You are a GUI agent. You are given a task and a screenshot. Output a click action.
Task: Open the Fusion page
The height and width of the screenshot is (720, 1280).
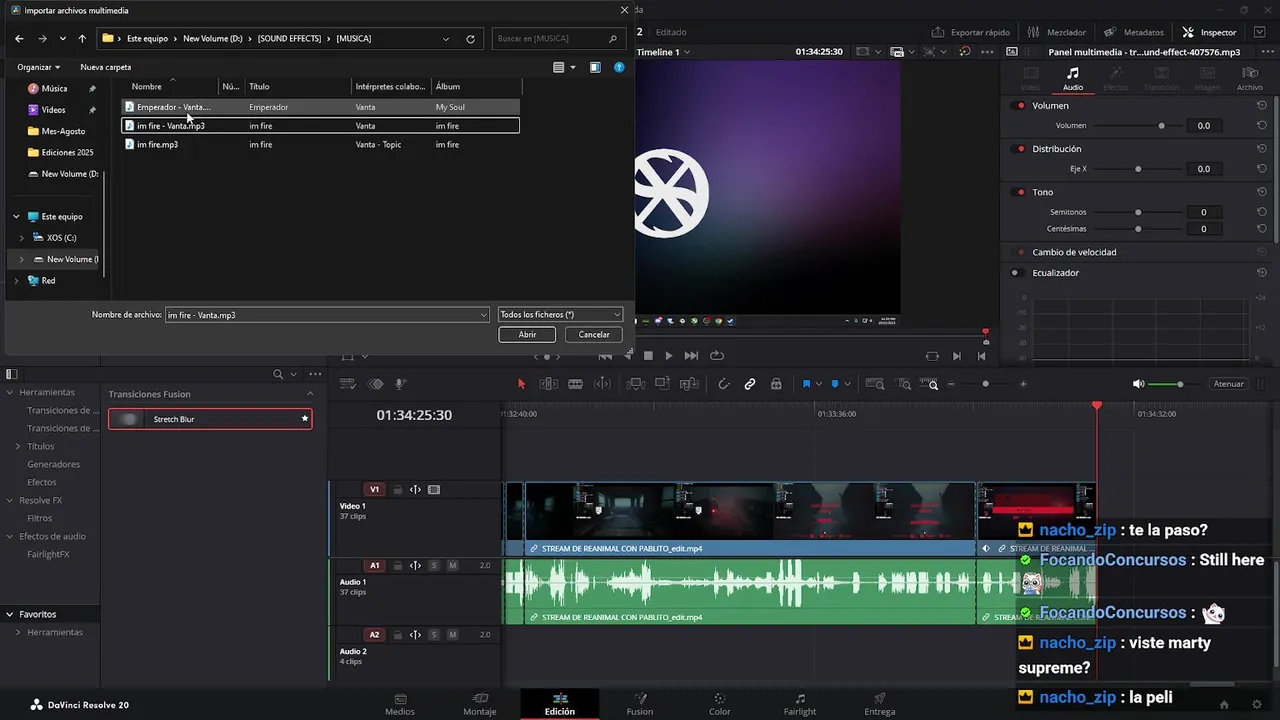(x=640, y=704)
